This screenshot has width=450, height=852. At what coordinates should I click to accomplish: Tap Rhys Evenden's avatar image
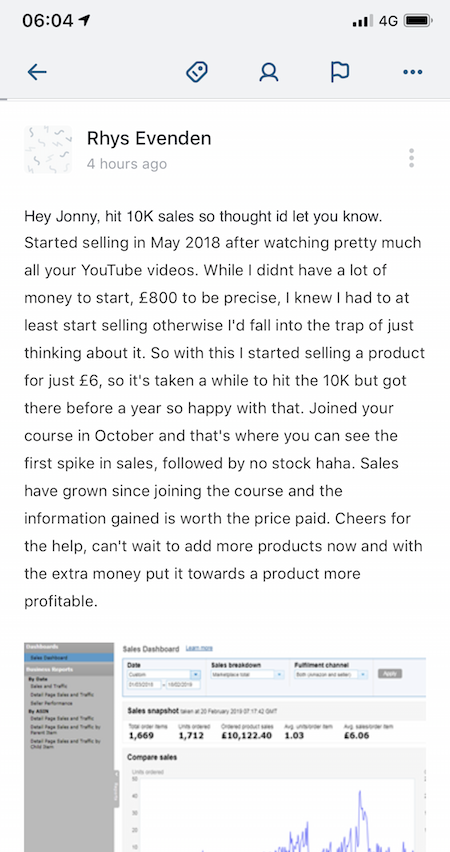[48, 150]
